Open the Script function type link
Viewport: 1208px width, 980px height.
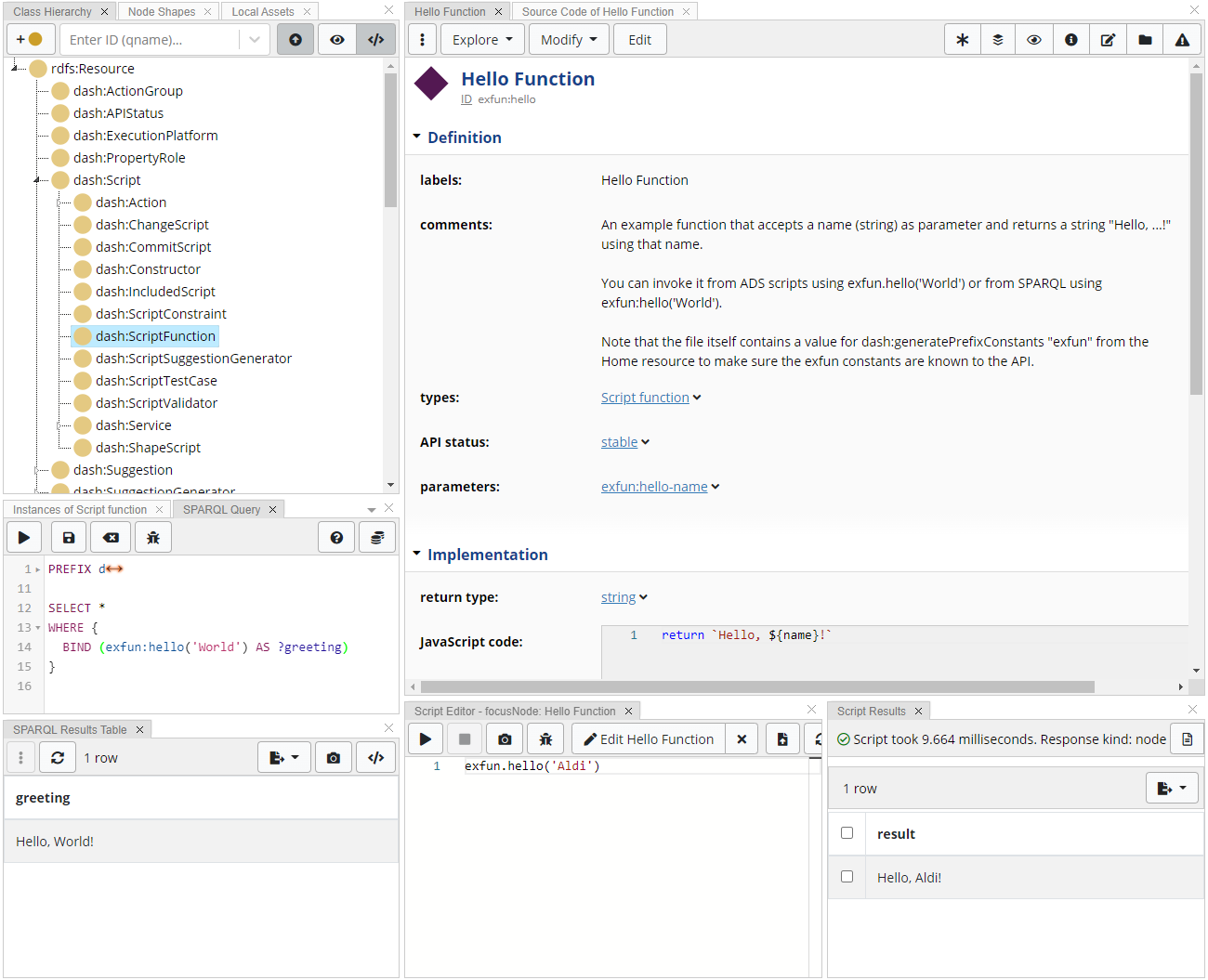coord(645,397)
